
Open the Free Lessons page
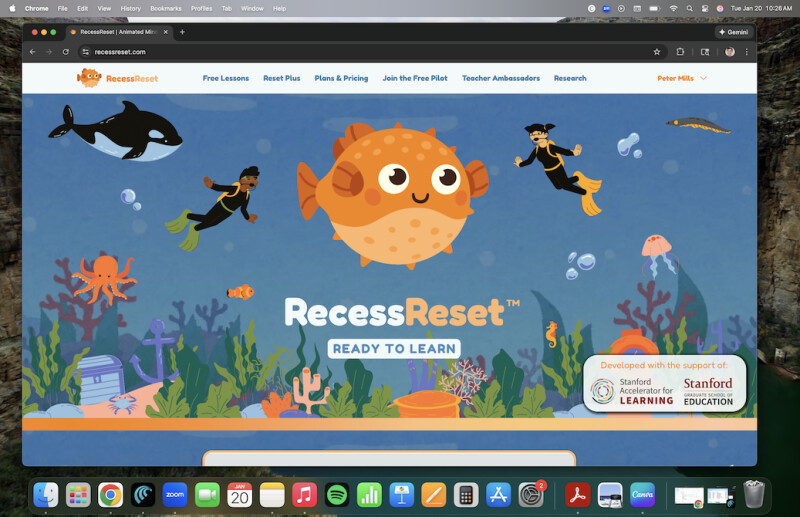tap(226, 78)
